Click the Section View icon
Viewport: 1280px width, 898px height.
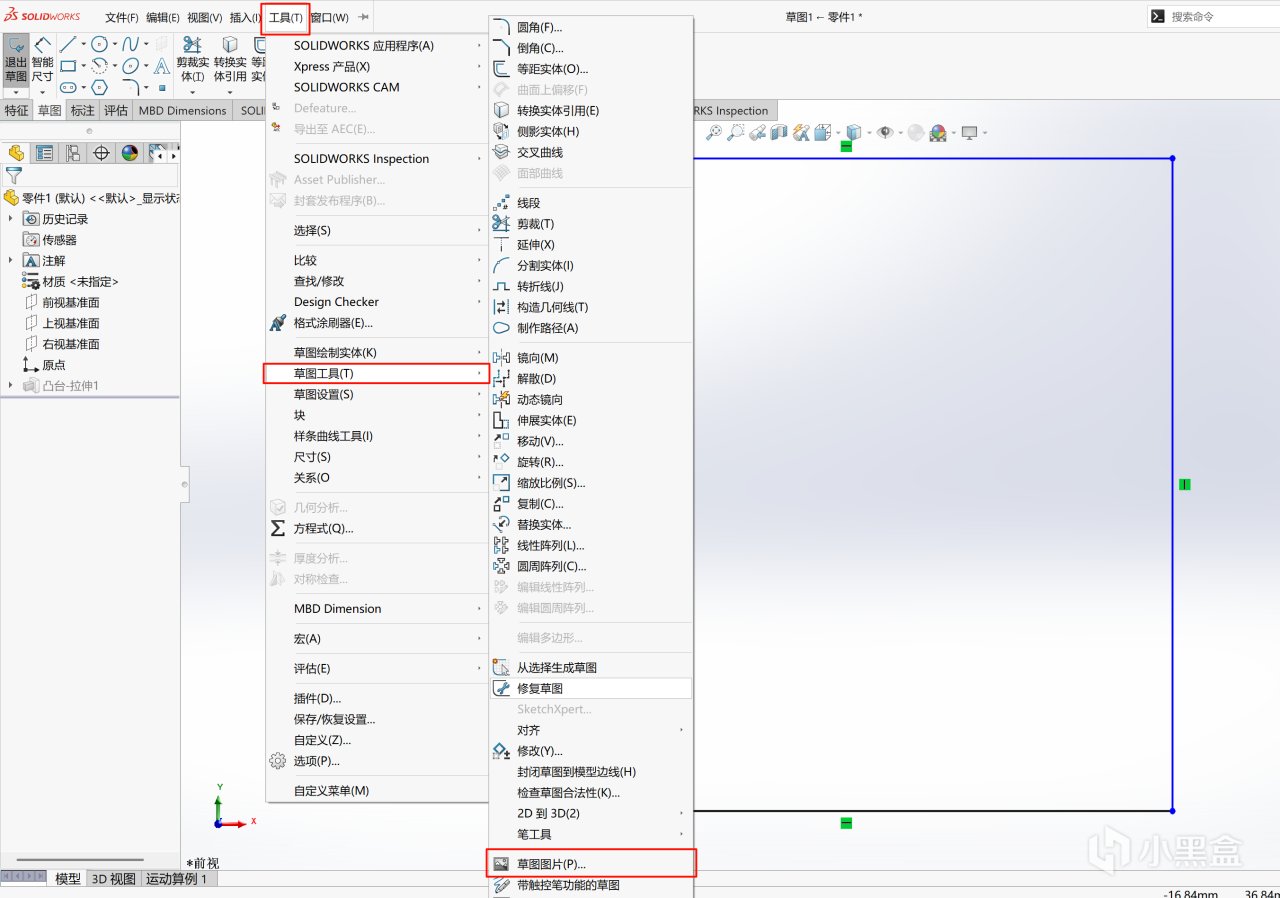779,132
